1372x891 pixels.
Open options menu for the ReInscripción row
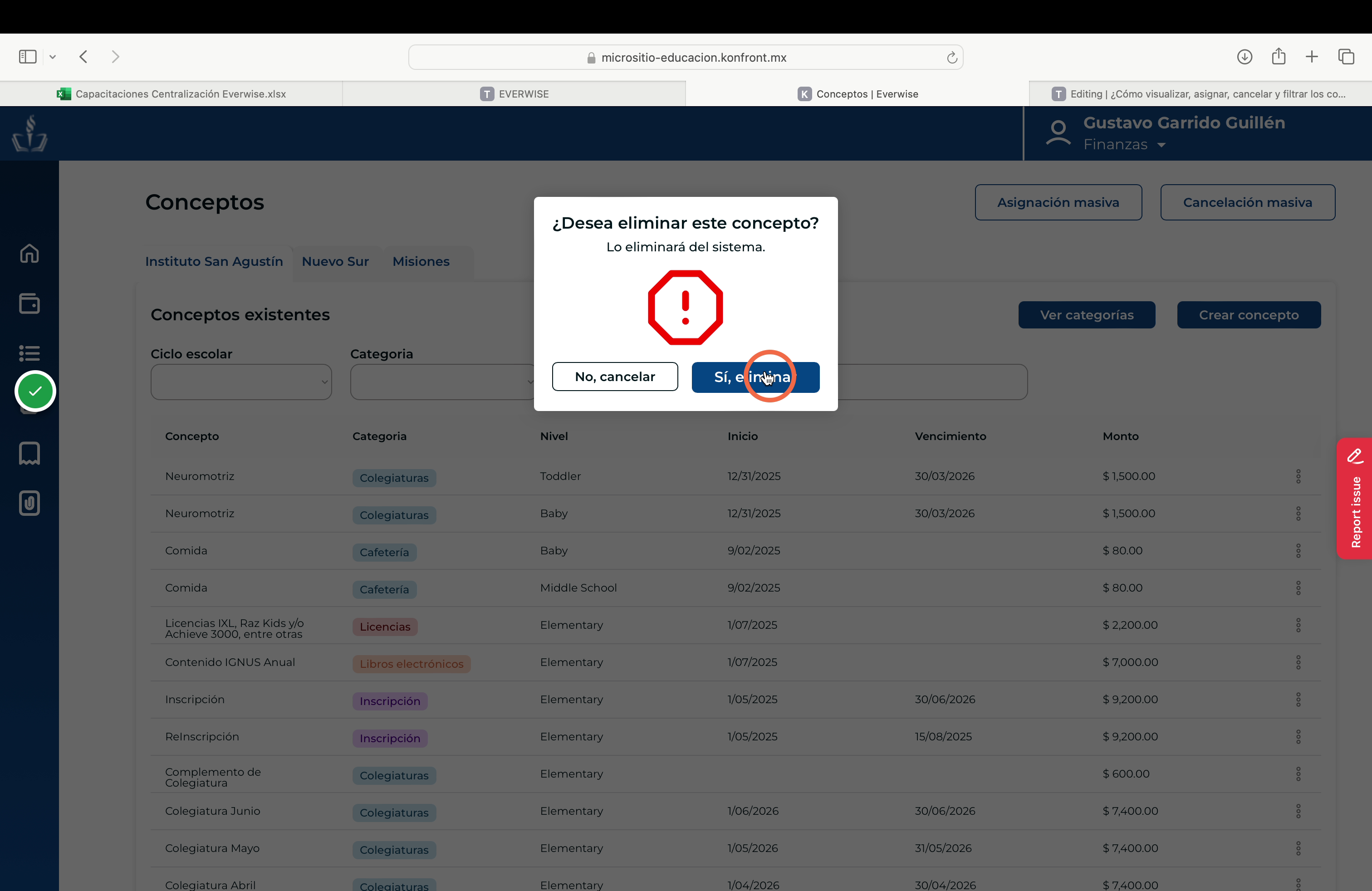(x=1298, y=737)
